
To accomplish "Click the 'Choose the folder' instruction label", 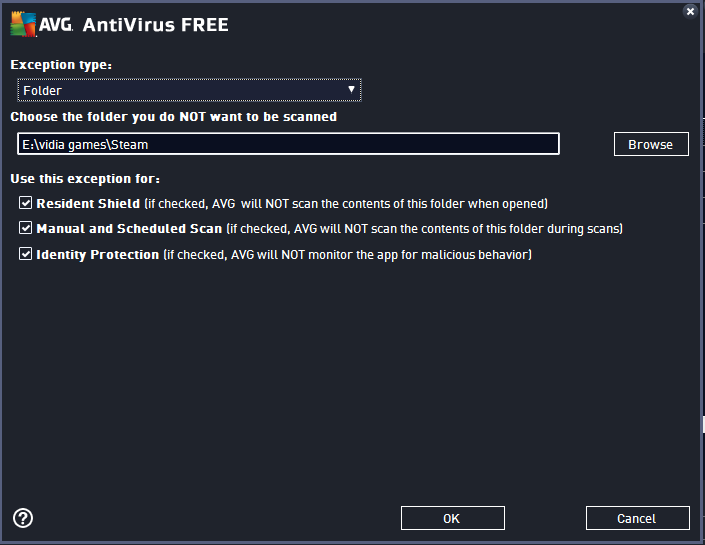I will coord(173,116).
